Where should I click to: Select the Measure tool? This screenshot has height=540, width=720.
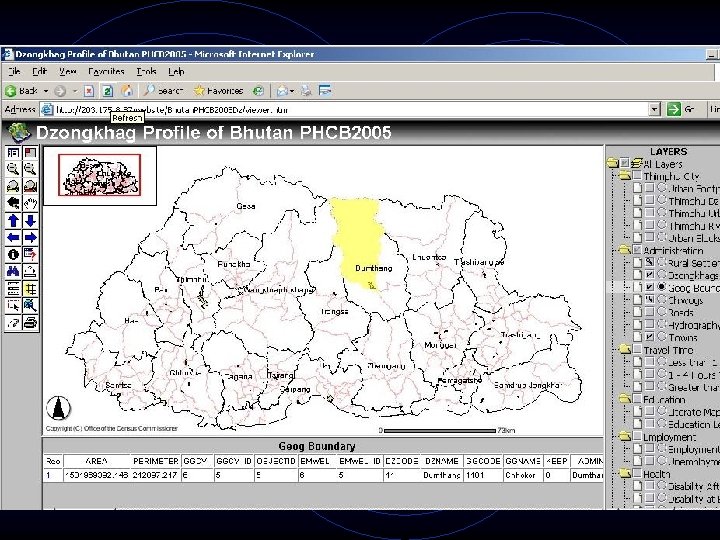[x=30, y=271]
